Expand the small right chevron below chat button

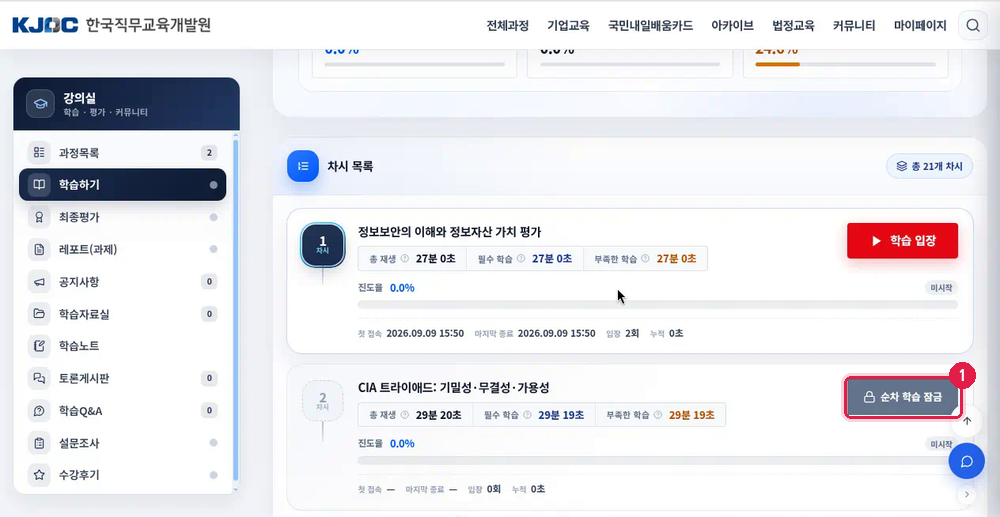(x=967, y=494)
